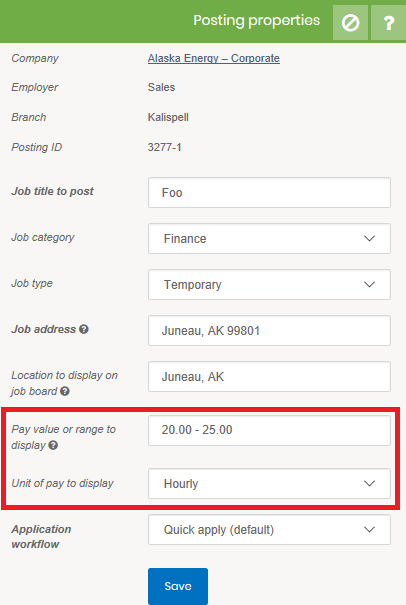This screenshot has height=605, width=406.
Task: Open the Unit of pay Hourly dropdown
Action: click(269, 483)
